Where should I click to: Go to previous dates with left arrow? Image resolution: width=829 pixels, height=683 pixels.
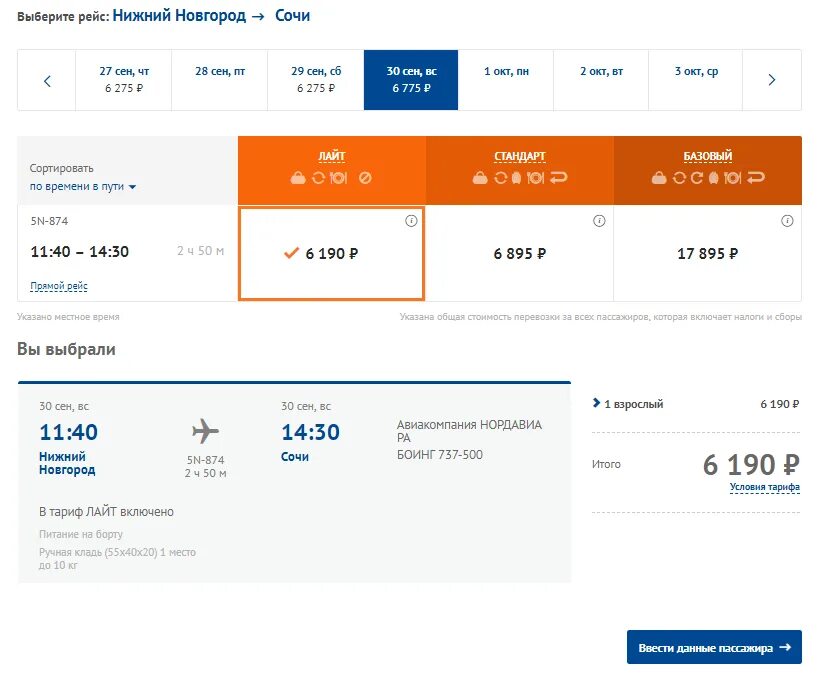point(47,81)
